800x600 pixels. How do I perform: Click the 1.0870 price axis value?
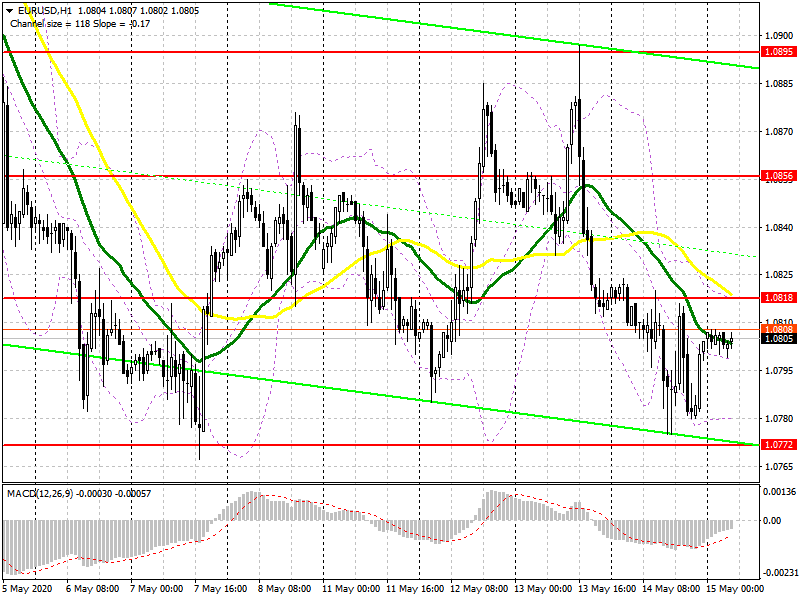780,132
